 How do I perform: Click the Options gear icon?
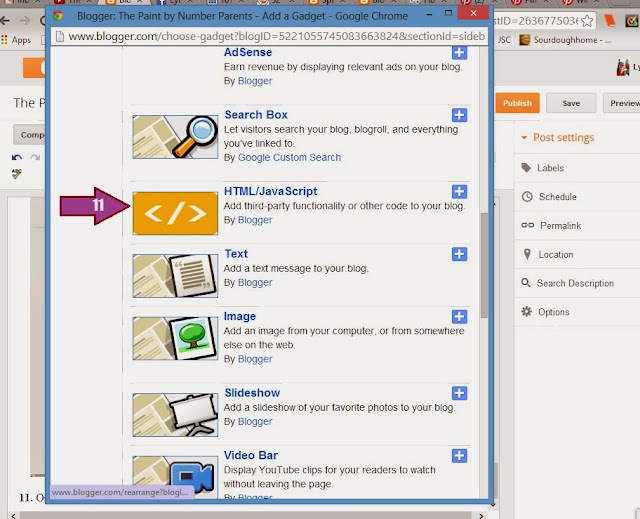pyautogui.click(x=527, y=312)
